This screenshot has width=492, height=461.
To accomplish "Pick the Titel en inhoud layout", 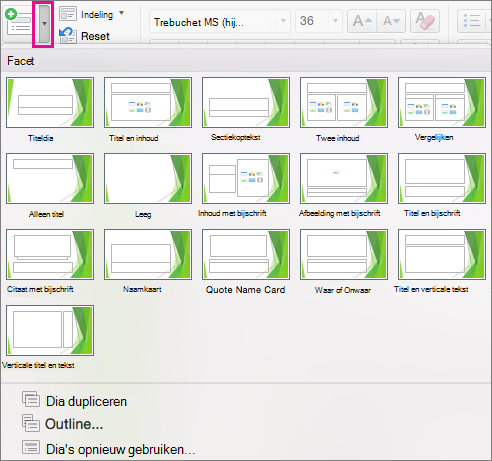I will pyautogui.click(x=148, y=102).
